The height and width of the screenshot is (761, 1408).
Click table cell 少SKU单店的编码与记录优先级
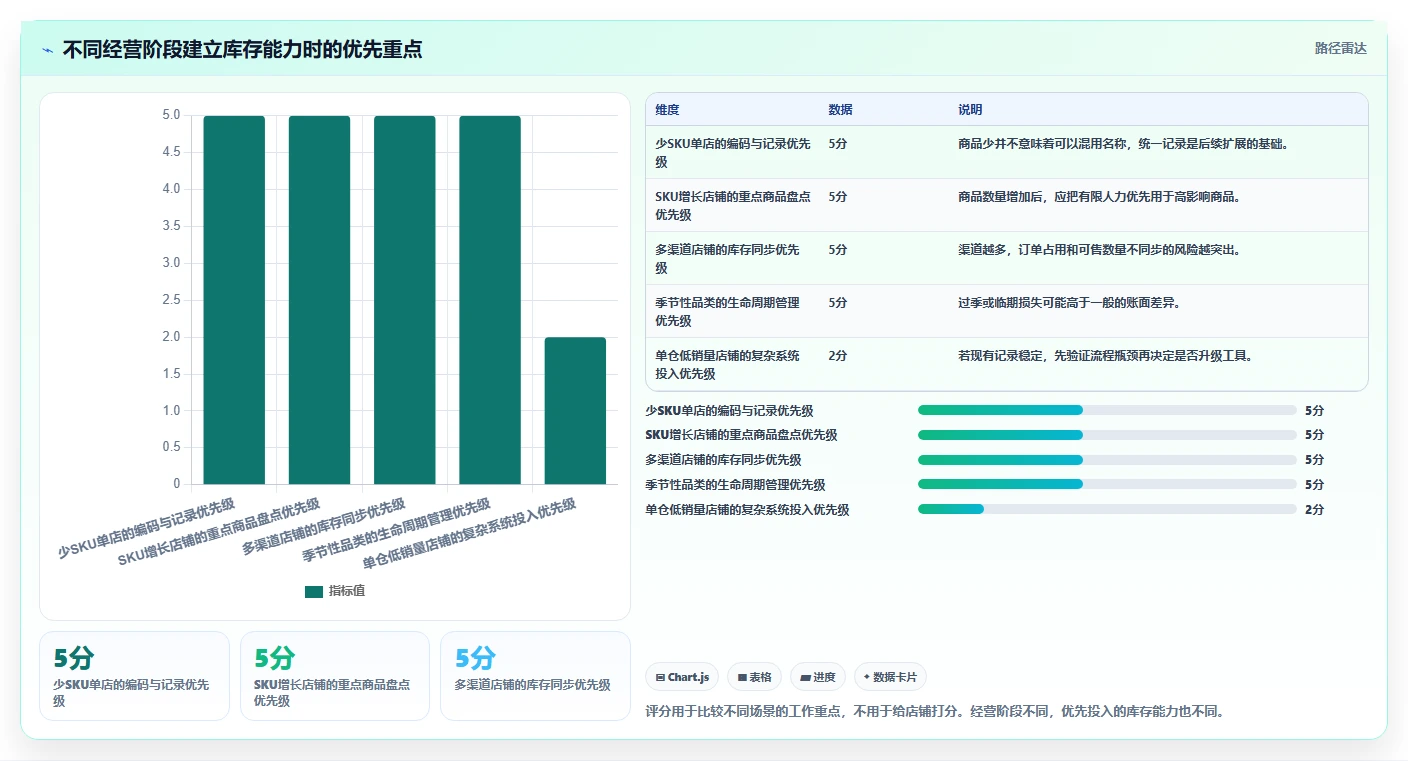tap(733, 152)
